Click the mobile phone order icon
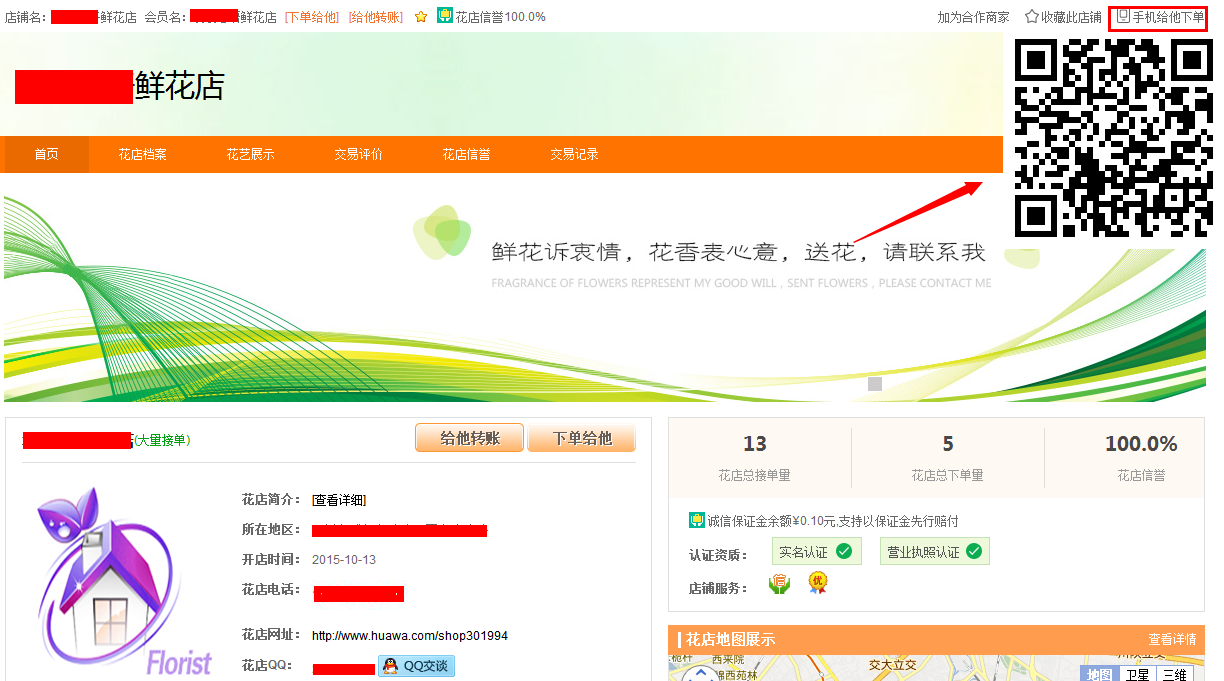Image resolution: width=1224 pixels, height=681 pixels. [1123, 16]
